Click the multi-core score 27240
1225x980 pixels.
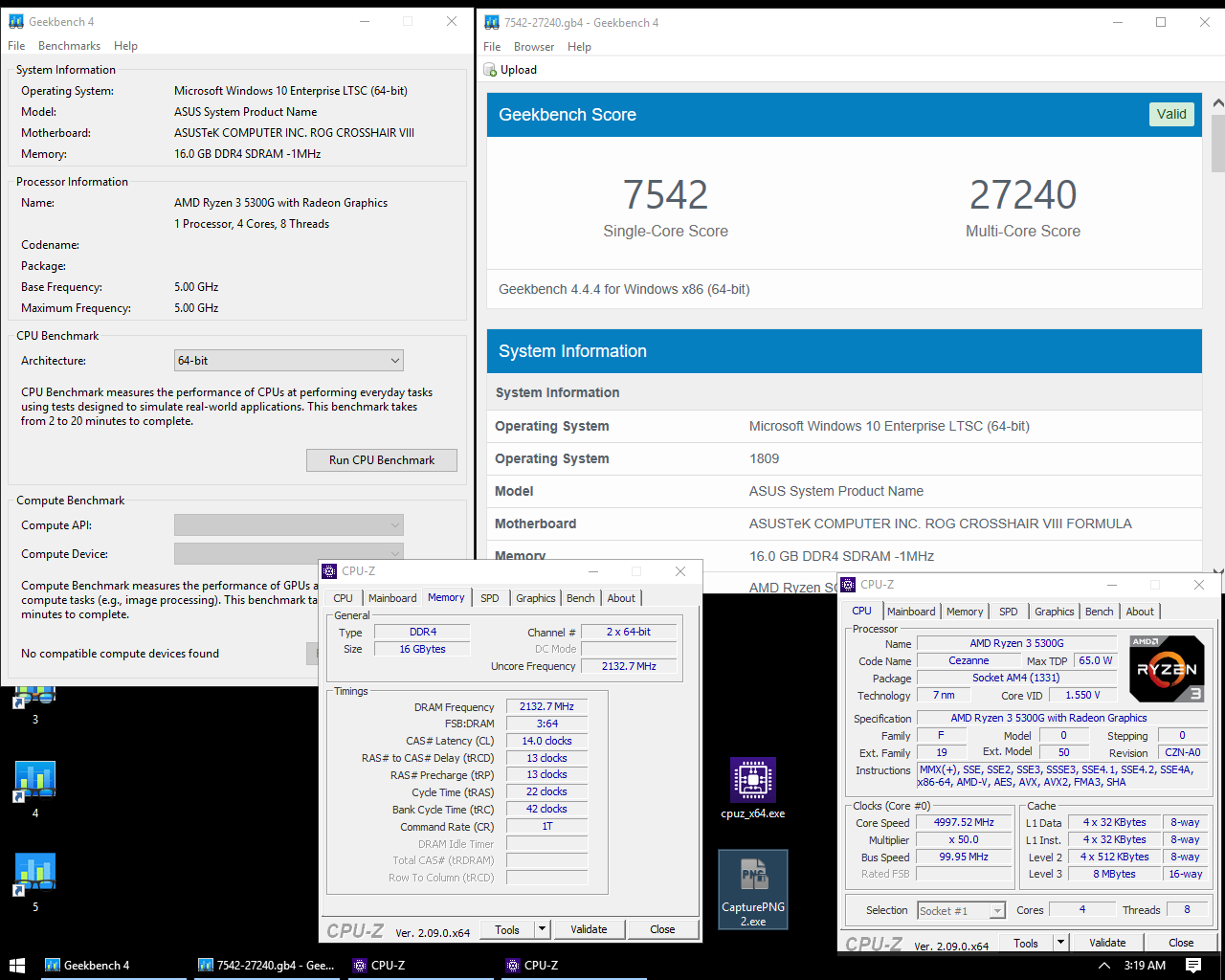point(1023,195)
